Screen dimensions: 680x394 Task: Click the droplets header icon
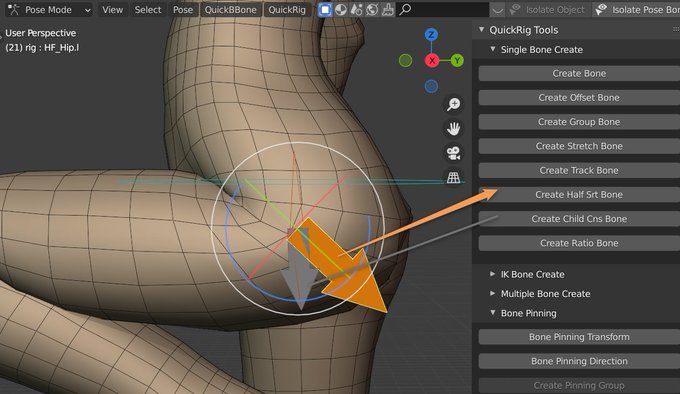(356, 10)
